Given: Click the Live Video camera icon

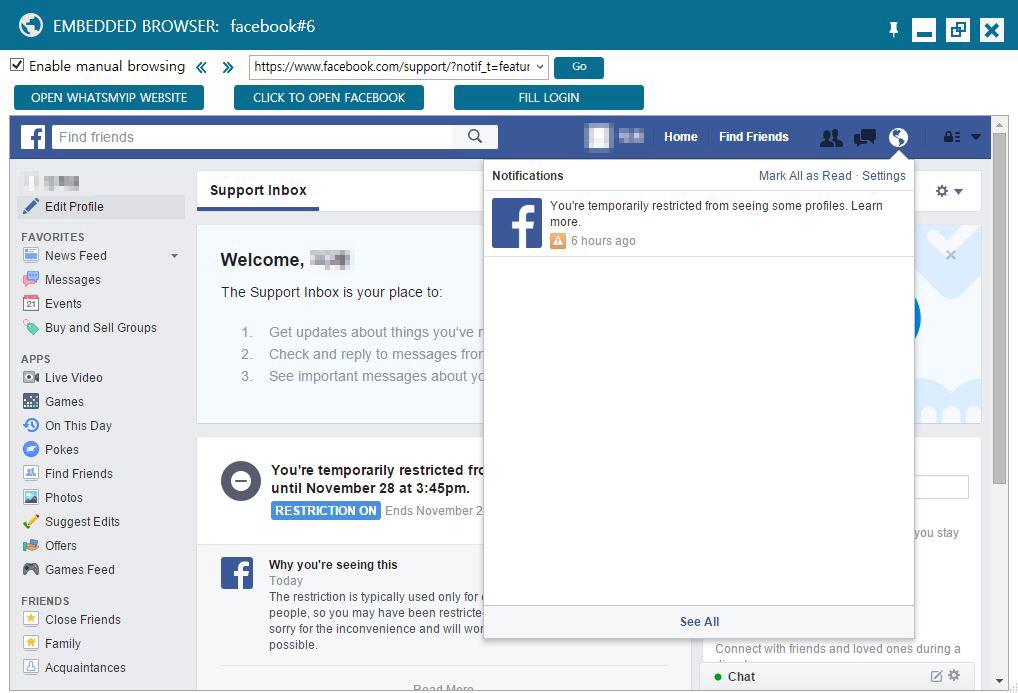Looking at the screenshot, I should 31,377.
